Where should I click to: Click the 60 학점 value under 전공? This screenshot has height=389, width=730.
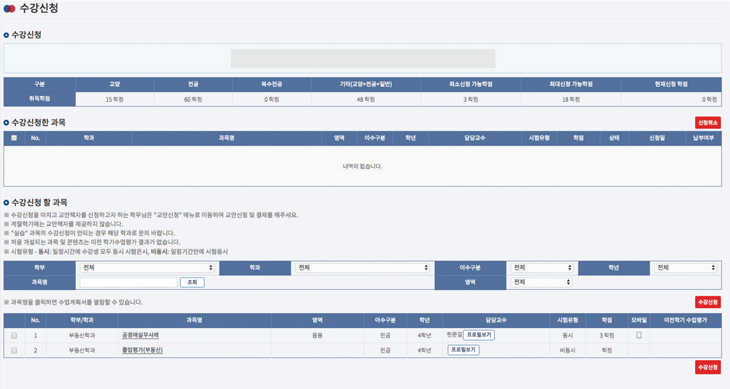tap(193, 100)
